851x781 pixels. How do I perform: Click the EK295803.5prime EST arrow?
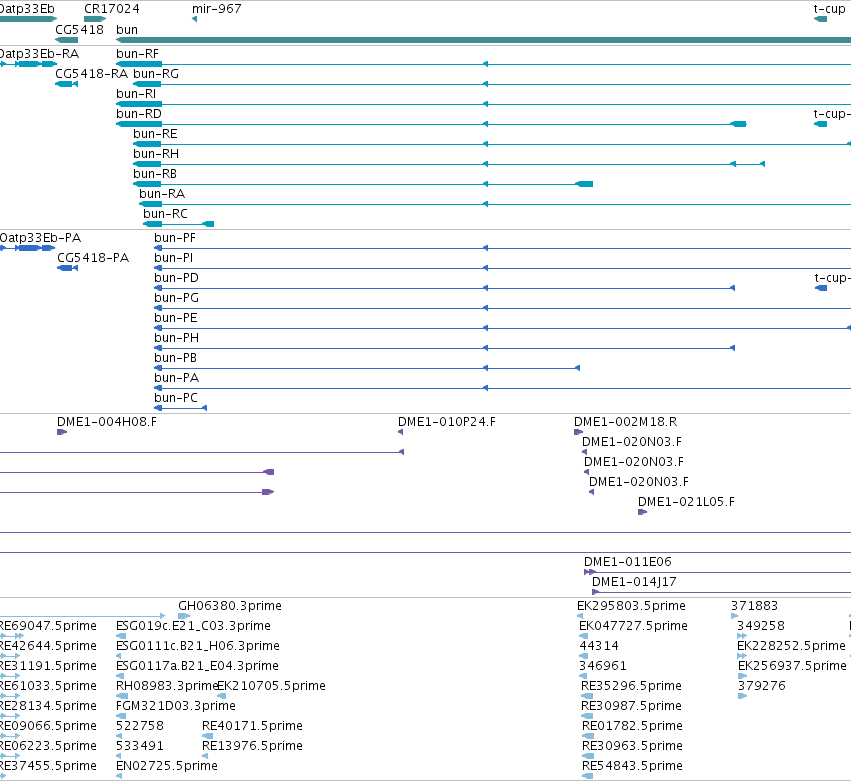(580, 616)
